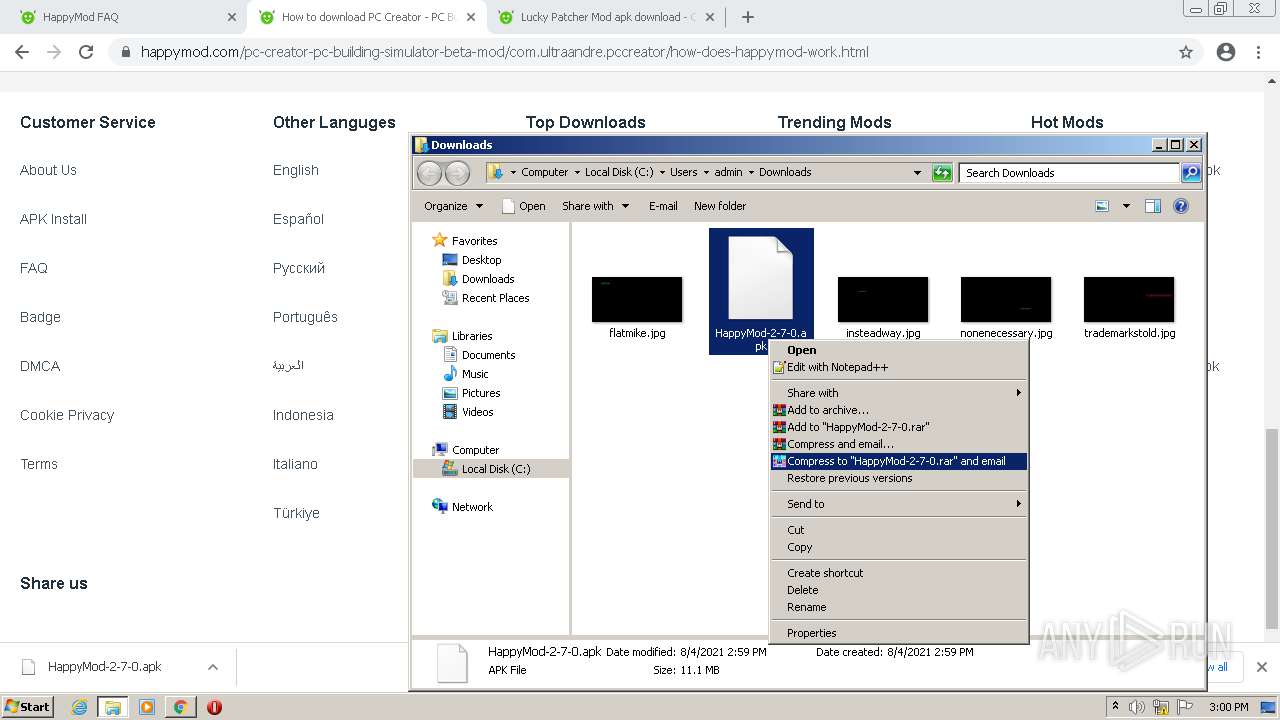
Task: Open Chrome three-dot menu
Action: point(1258,52)
